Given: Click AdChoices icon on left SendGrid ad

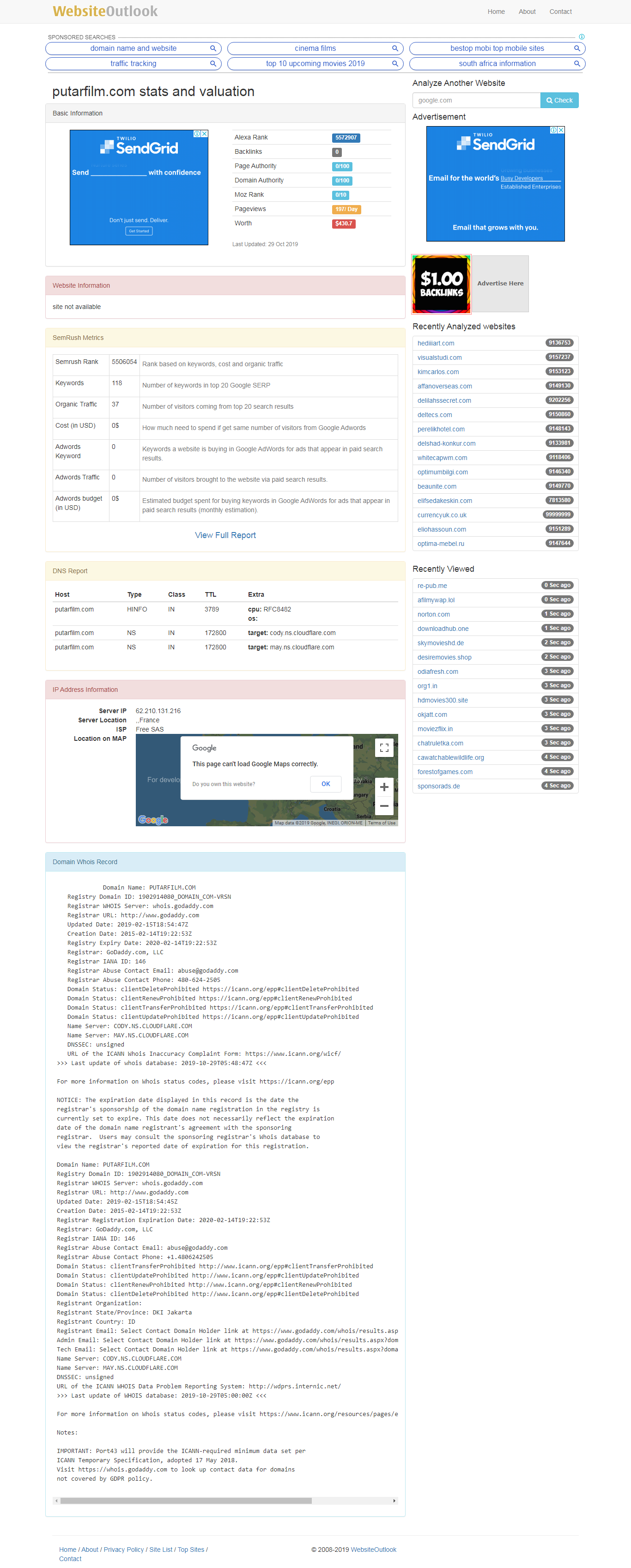Looking at the screenshot, I should [x=197, y=133].
